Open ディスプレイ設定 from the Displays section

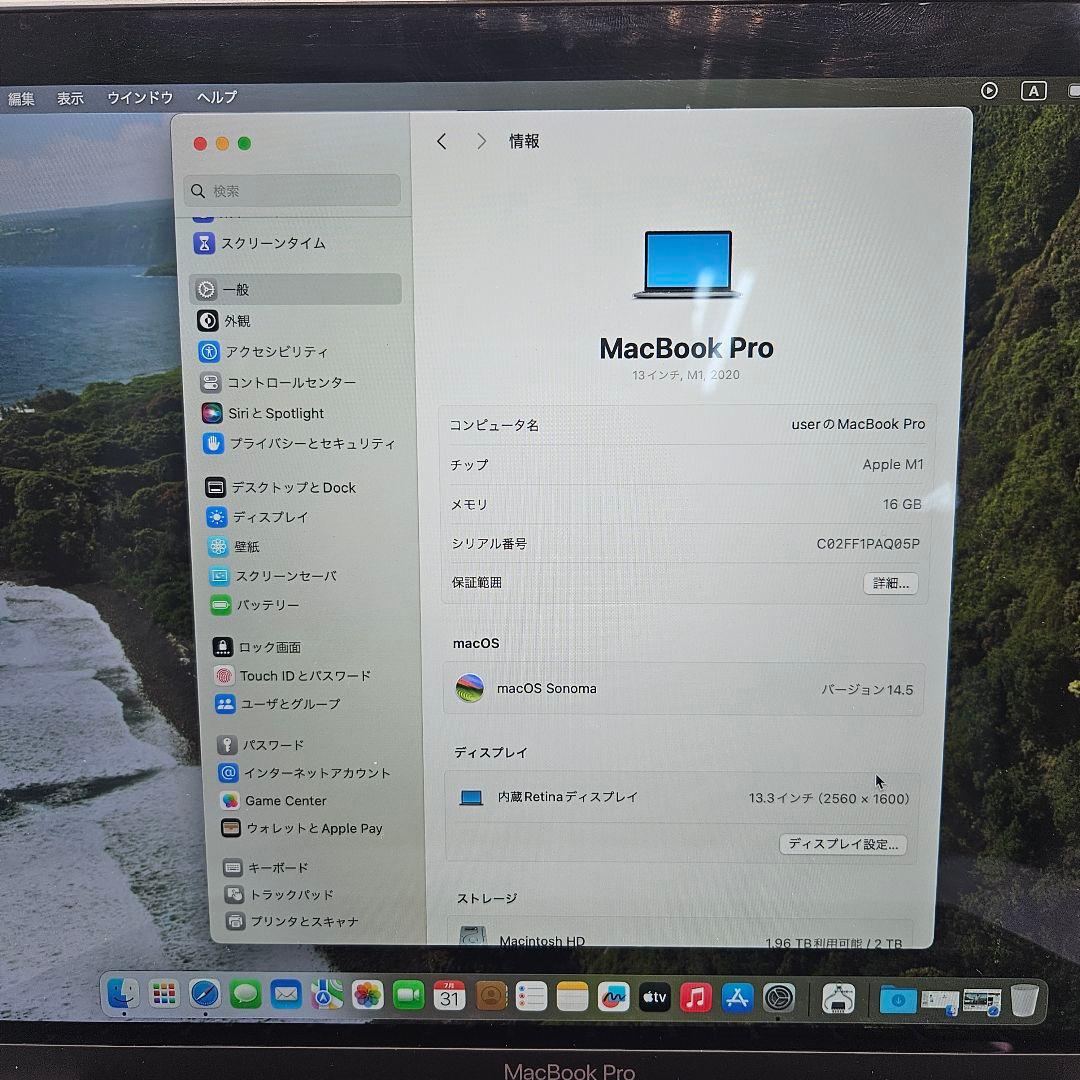point(842,844)
